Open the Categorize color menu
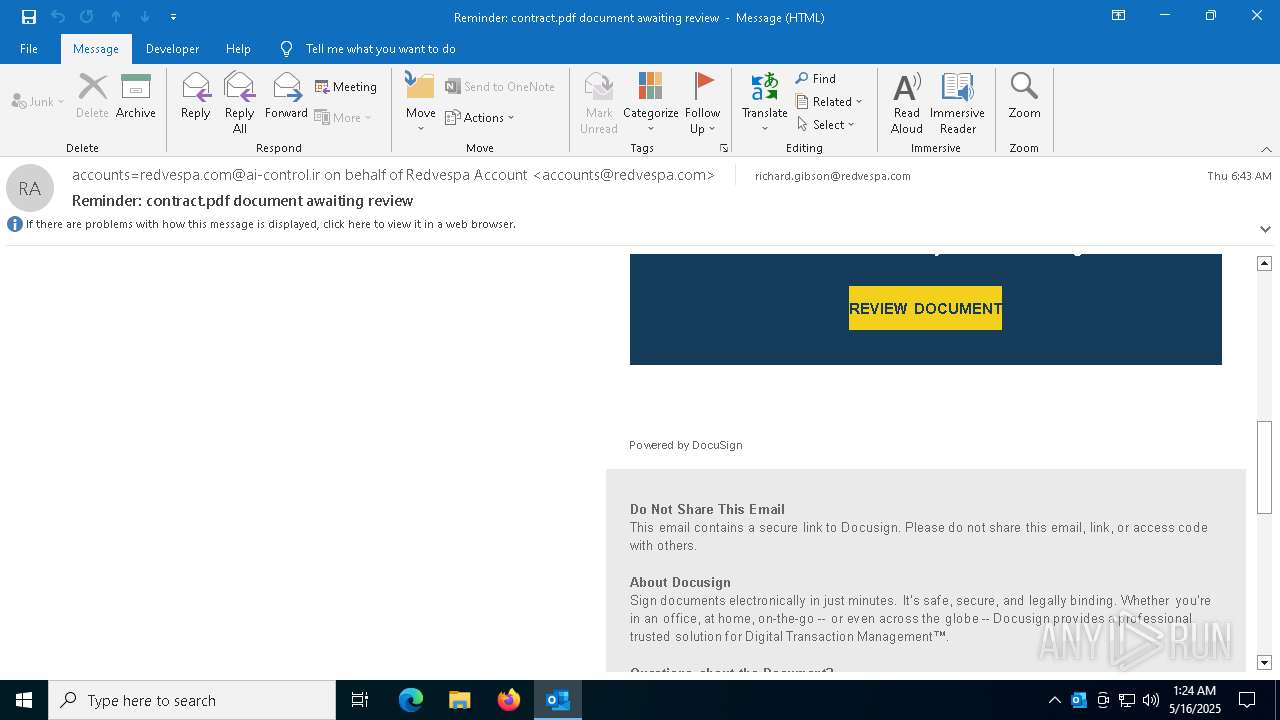This screenshot has width=1280, height=720. click(651, 102)
